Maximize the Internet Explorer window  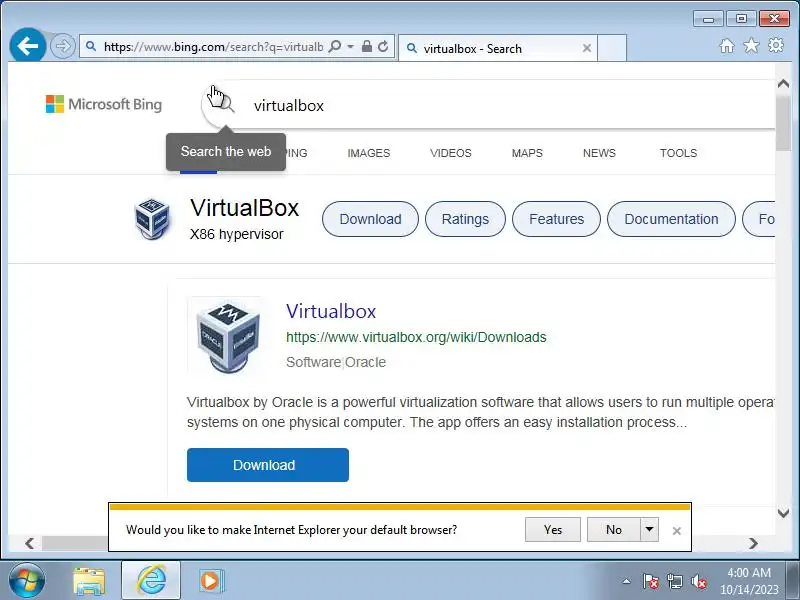click(x=741, y=19)
